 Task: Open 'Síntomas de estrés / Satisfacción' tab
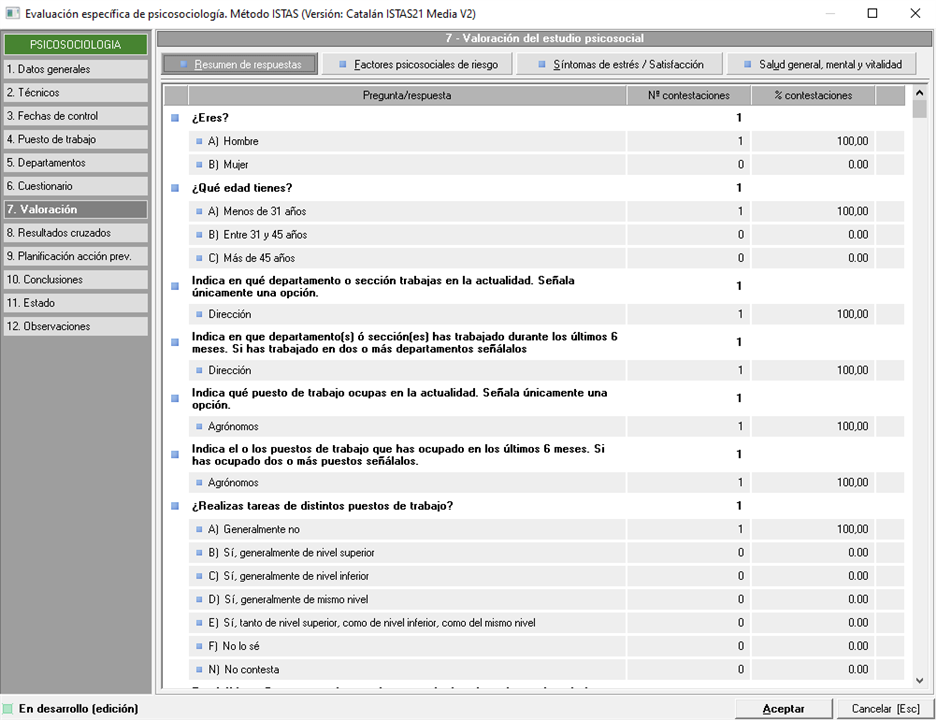tap(620, 64)
